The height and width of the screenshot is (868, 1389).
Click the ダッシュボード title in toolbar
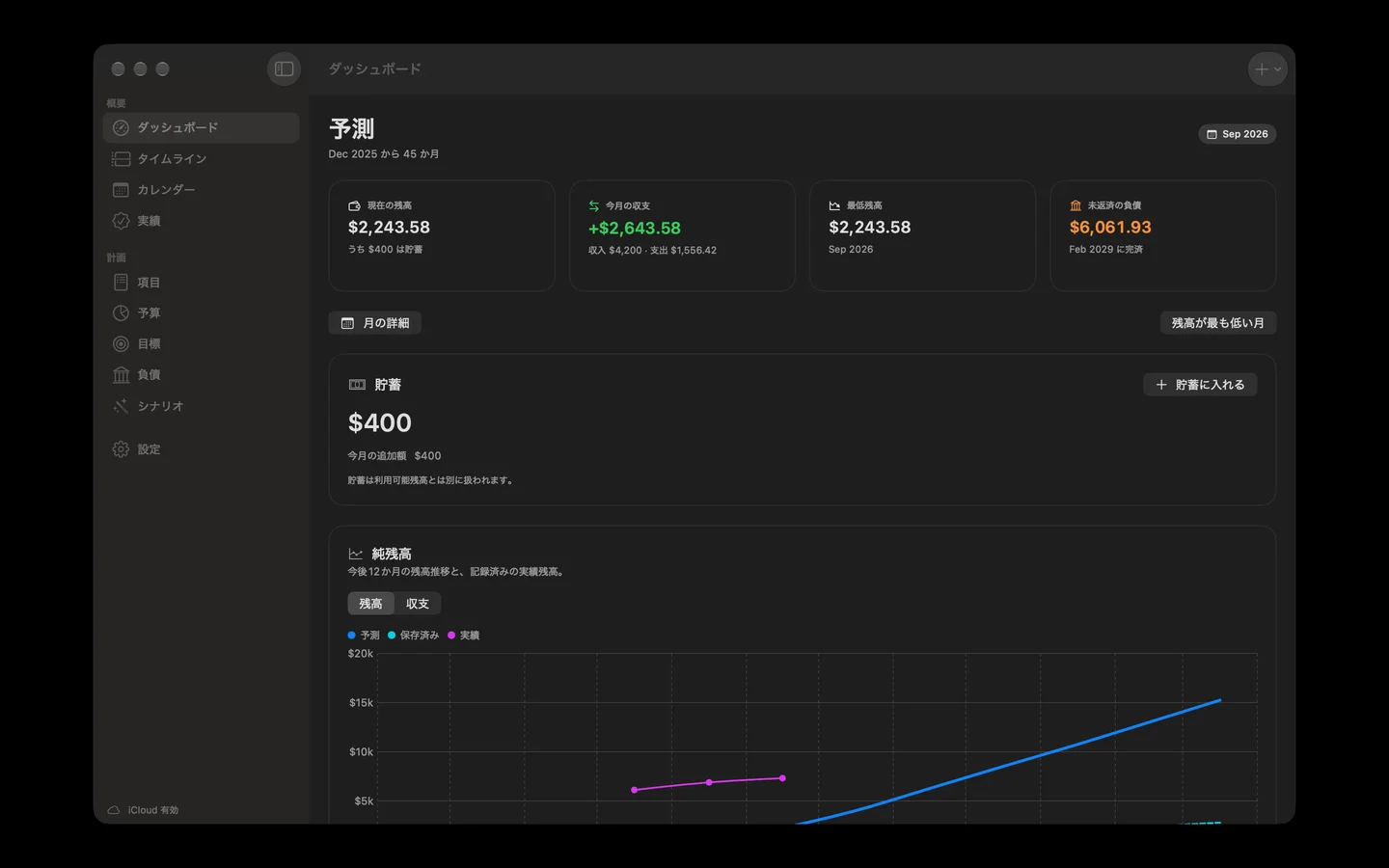[x=374, y=69]
